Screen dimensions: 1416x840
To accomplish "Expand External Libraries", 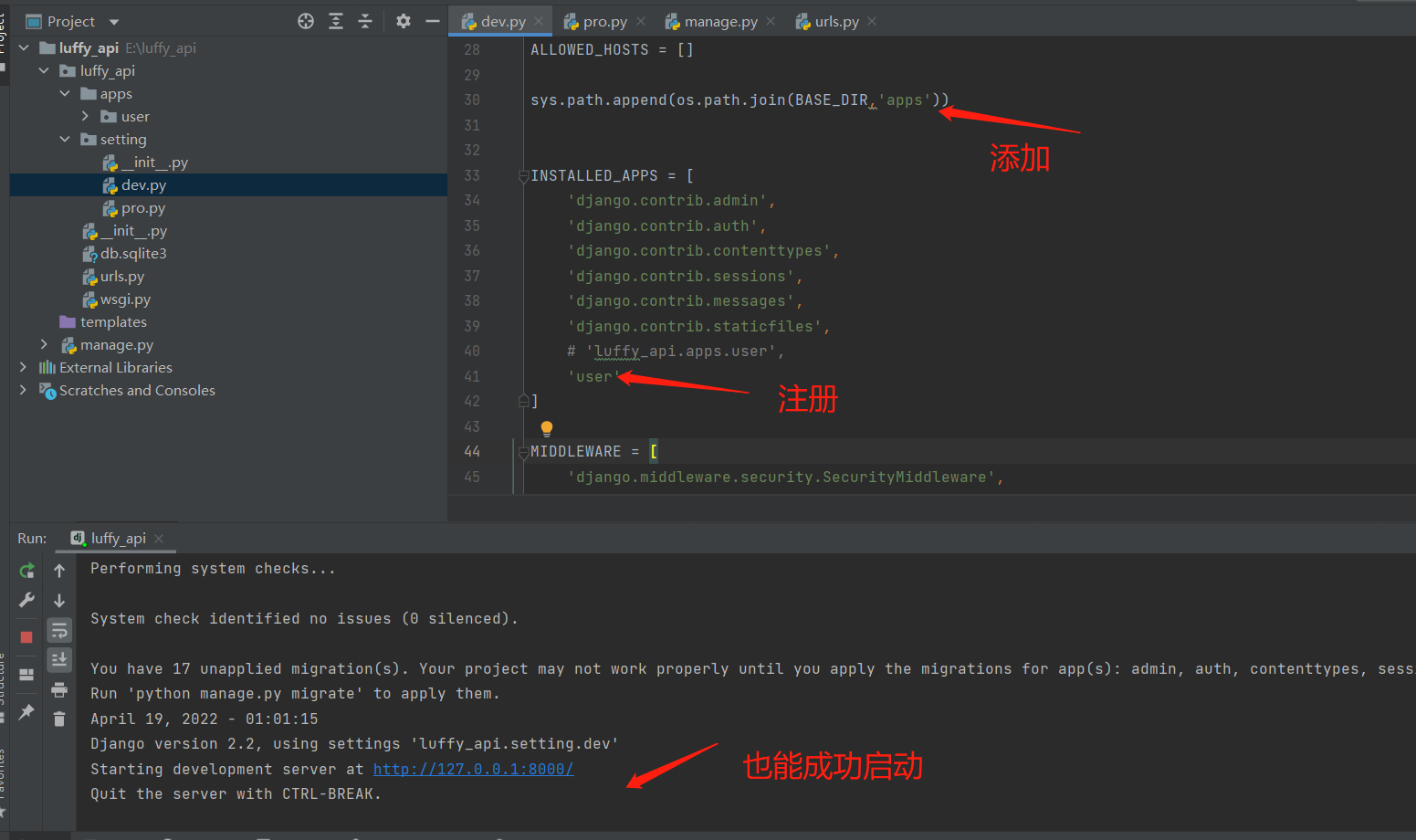I will click(x=24, y=367).
